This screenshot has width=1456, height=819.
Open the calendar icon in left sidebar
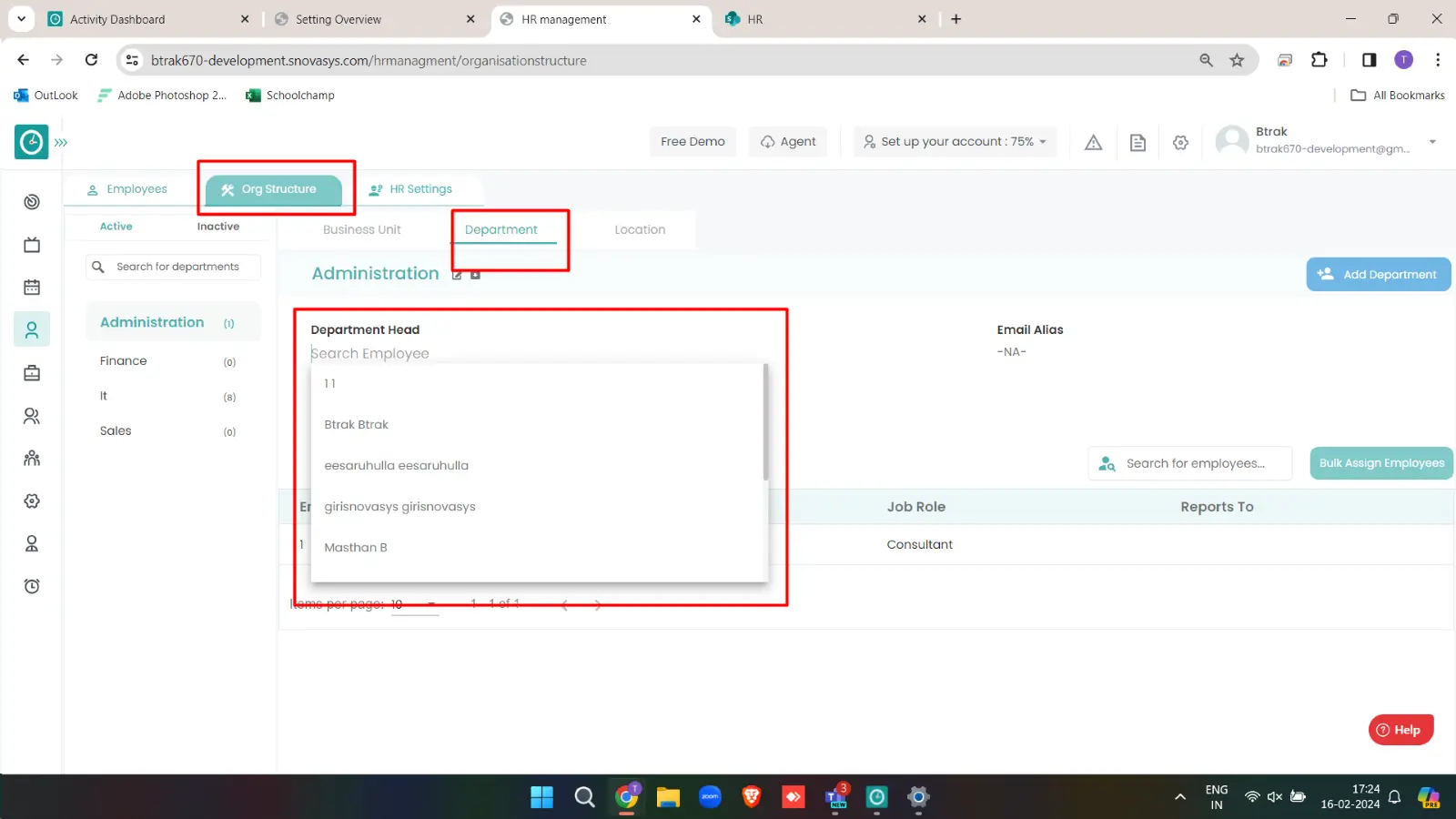point(32,288)
